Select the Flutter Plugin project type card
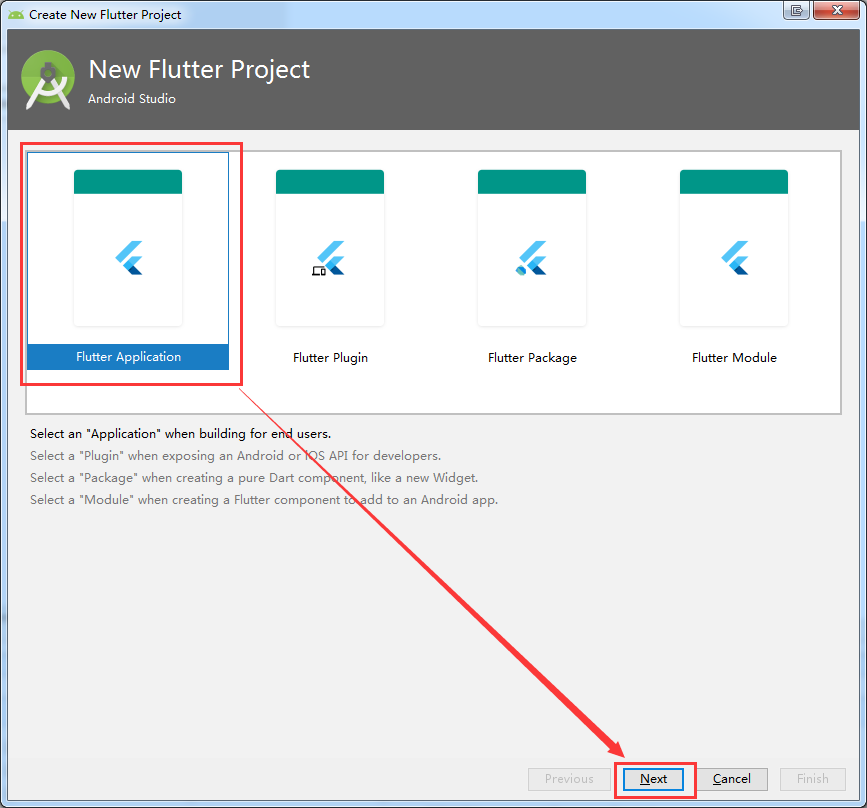This screenshot has width=867, height=808. tap(330, 260)
